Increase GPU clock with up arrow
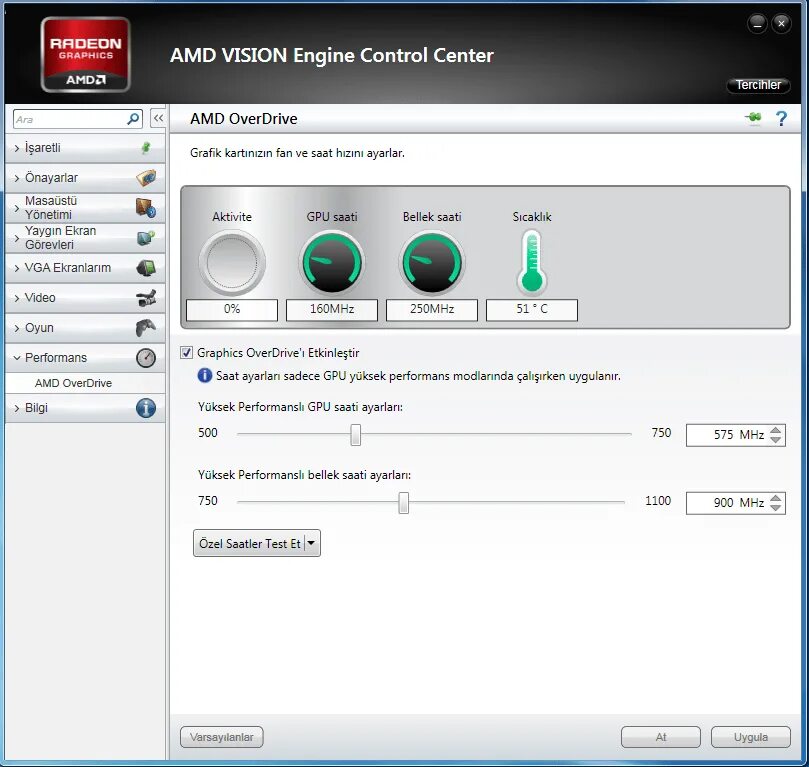Viewport: 809px width, 767px height. click(x=775, y=430)
